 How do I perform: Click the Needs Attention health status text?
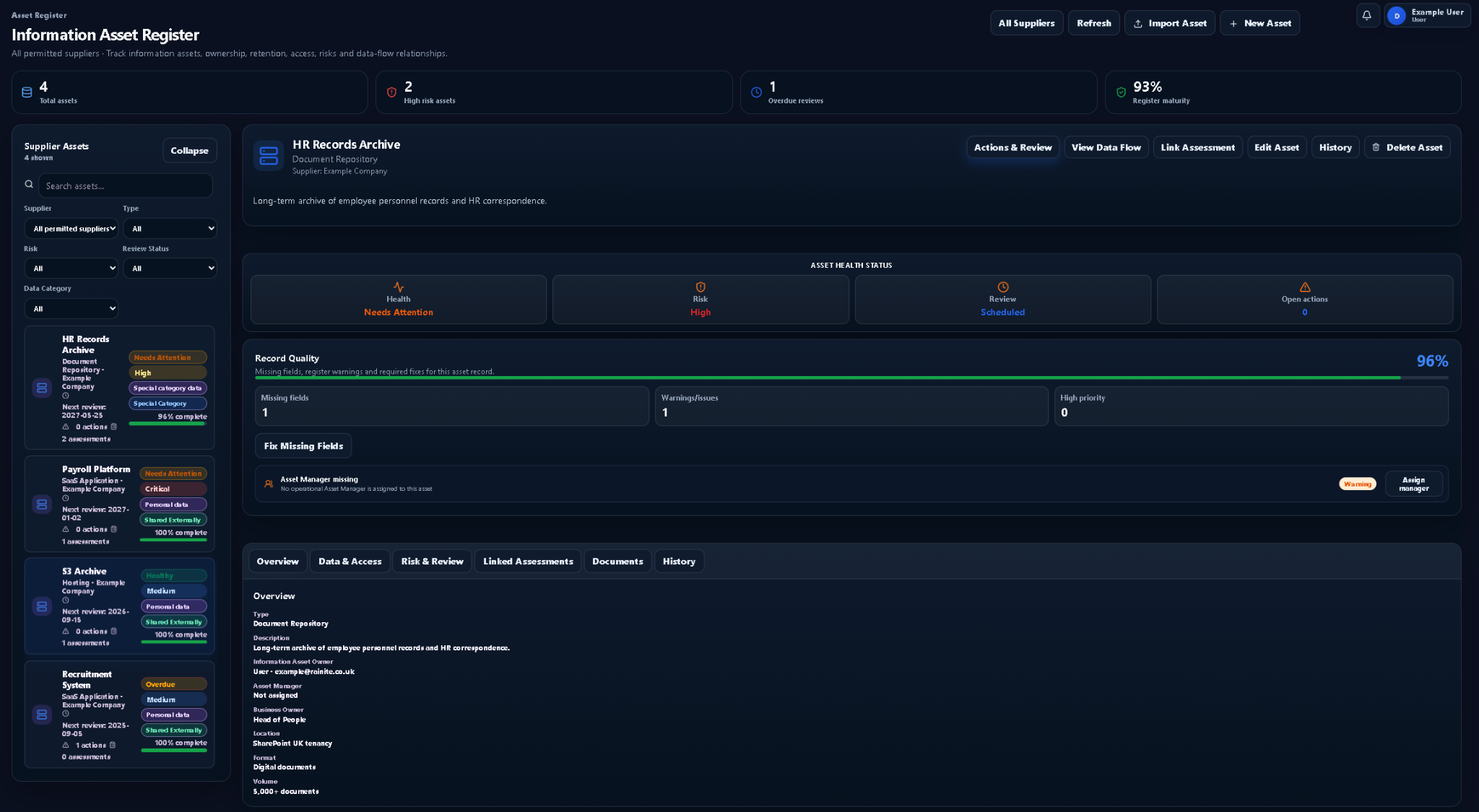(399, 312)
